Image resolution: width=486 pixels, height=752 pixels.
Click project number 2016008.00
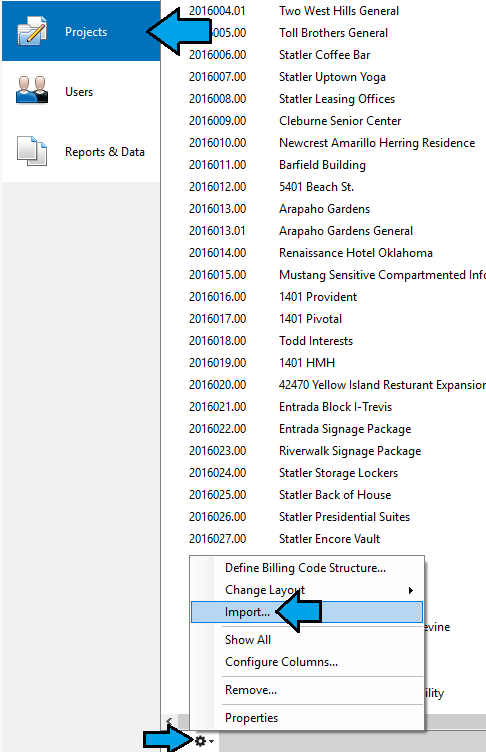pos(217,99)
